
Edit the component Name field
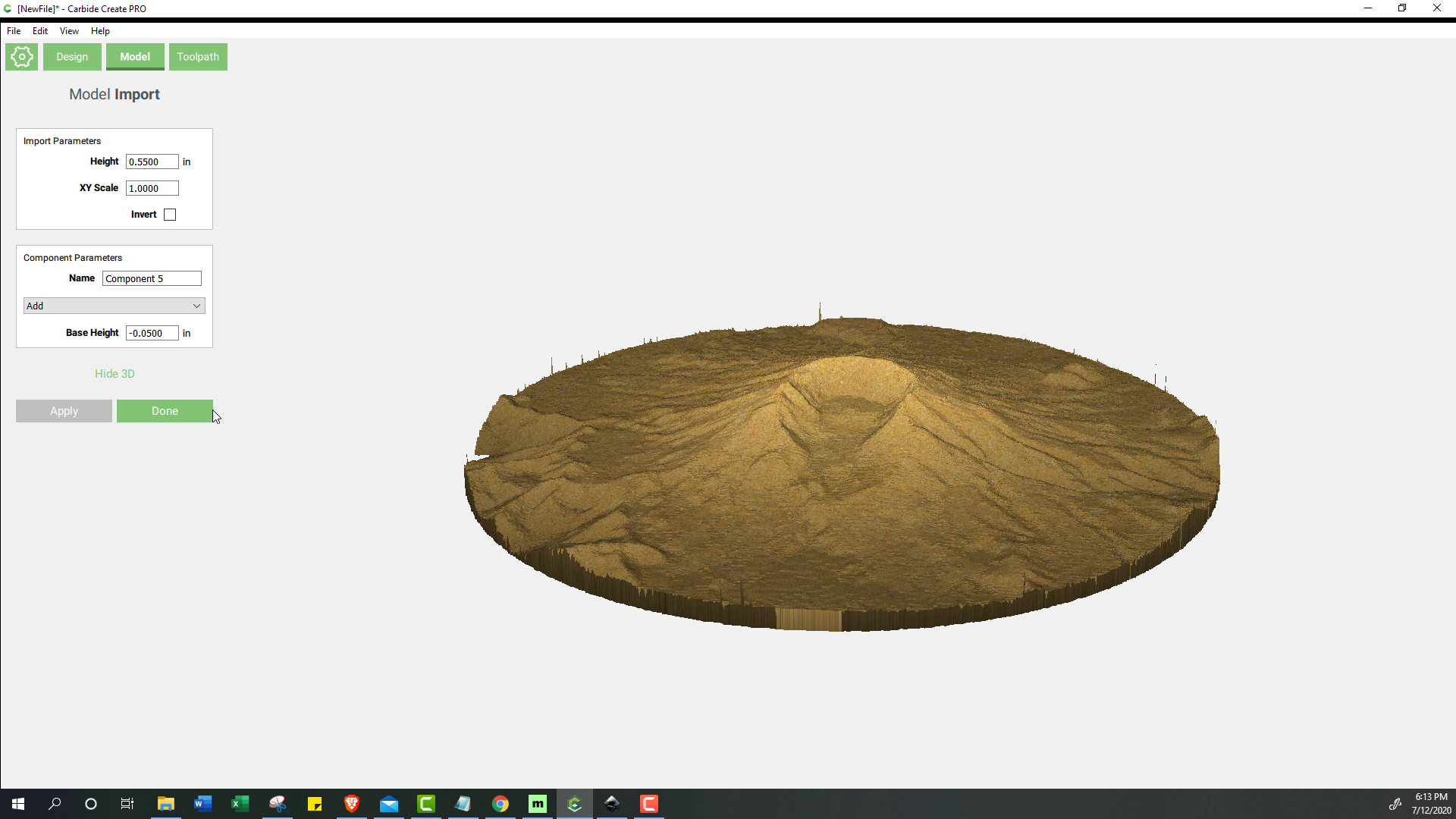pyautogui.click(x=152, y=278)
